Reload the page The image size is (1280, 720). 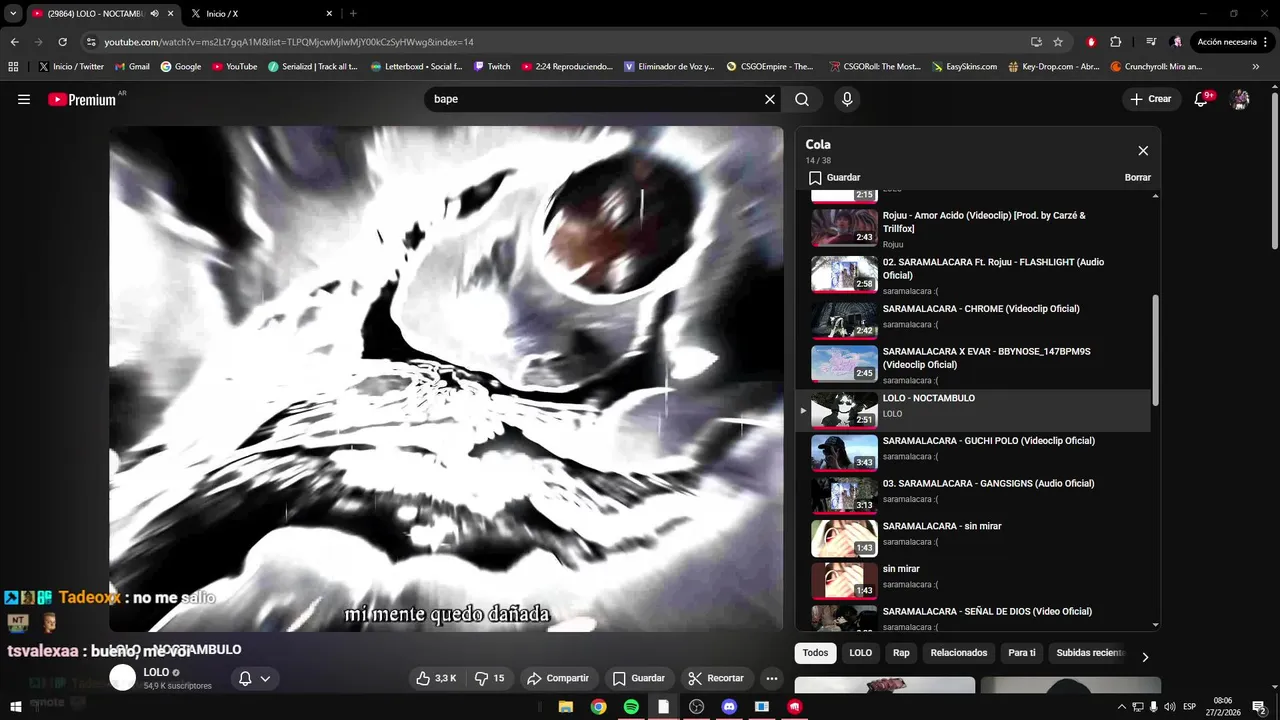[x=62, y=42]
